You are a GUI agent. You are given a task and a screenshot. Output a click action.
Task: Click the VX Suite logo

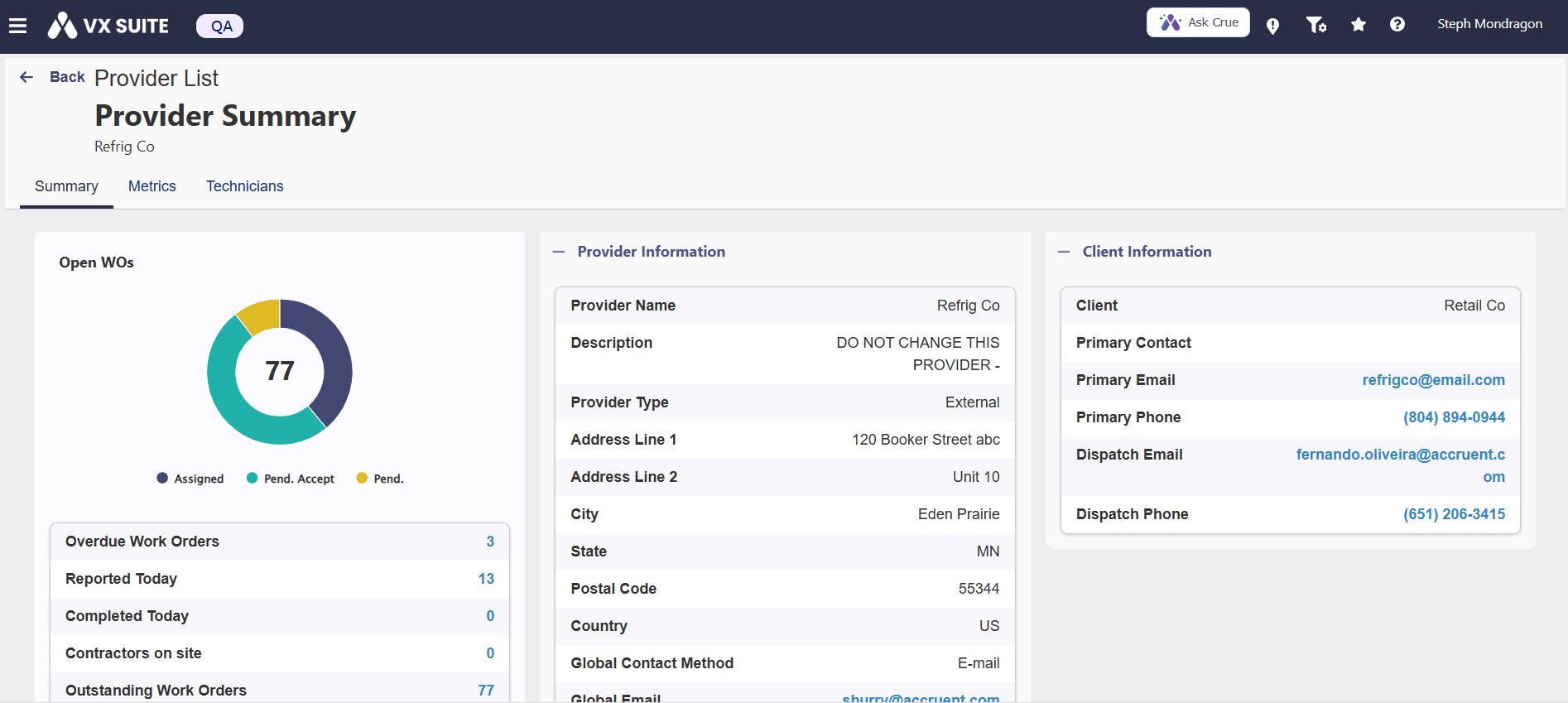point(108,26)
